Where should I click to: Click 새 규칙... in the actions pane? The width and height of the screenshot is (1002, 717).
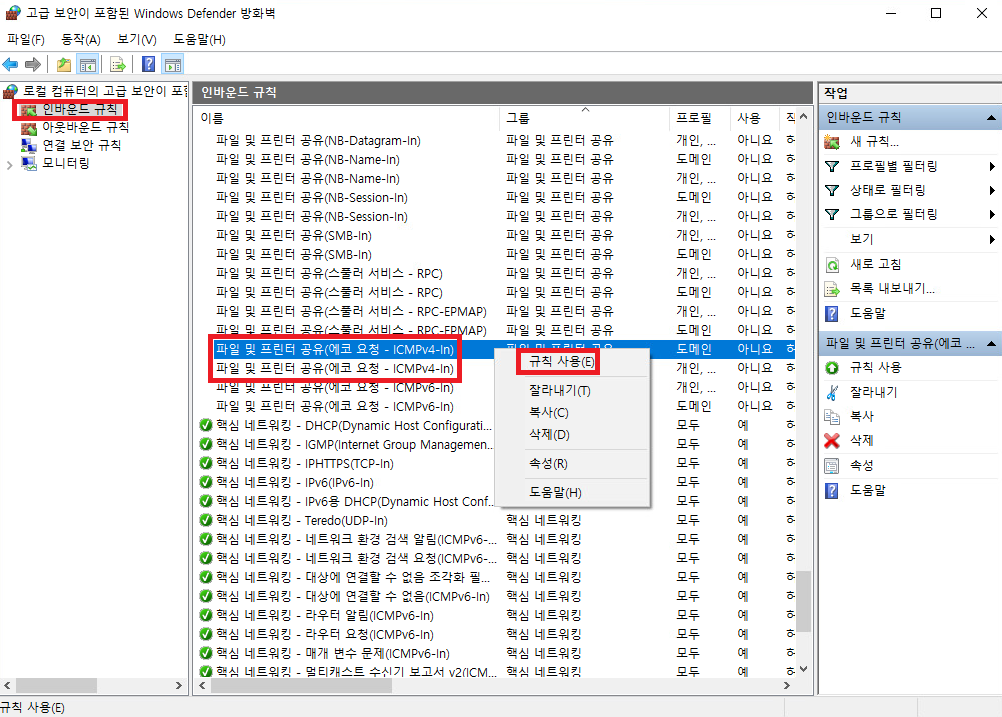point(874,141)
